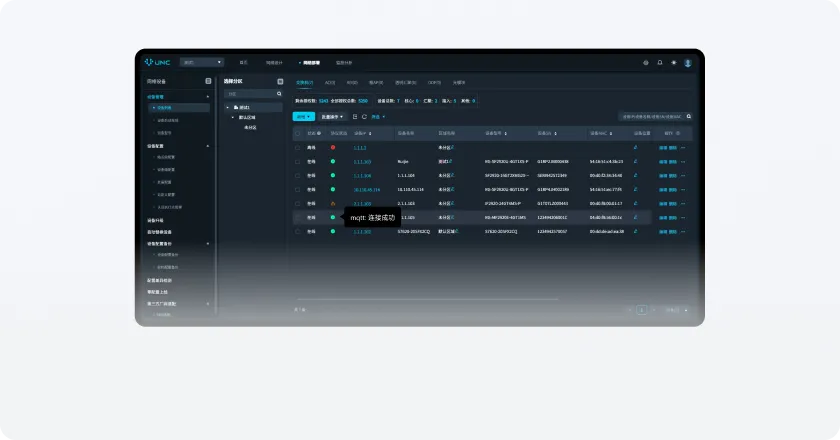840x440 pixels.
Task: Open more actions ellipsis in S7620-20SFX2CQ row
Action: tap(683, 232)
